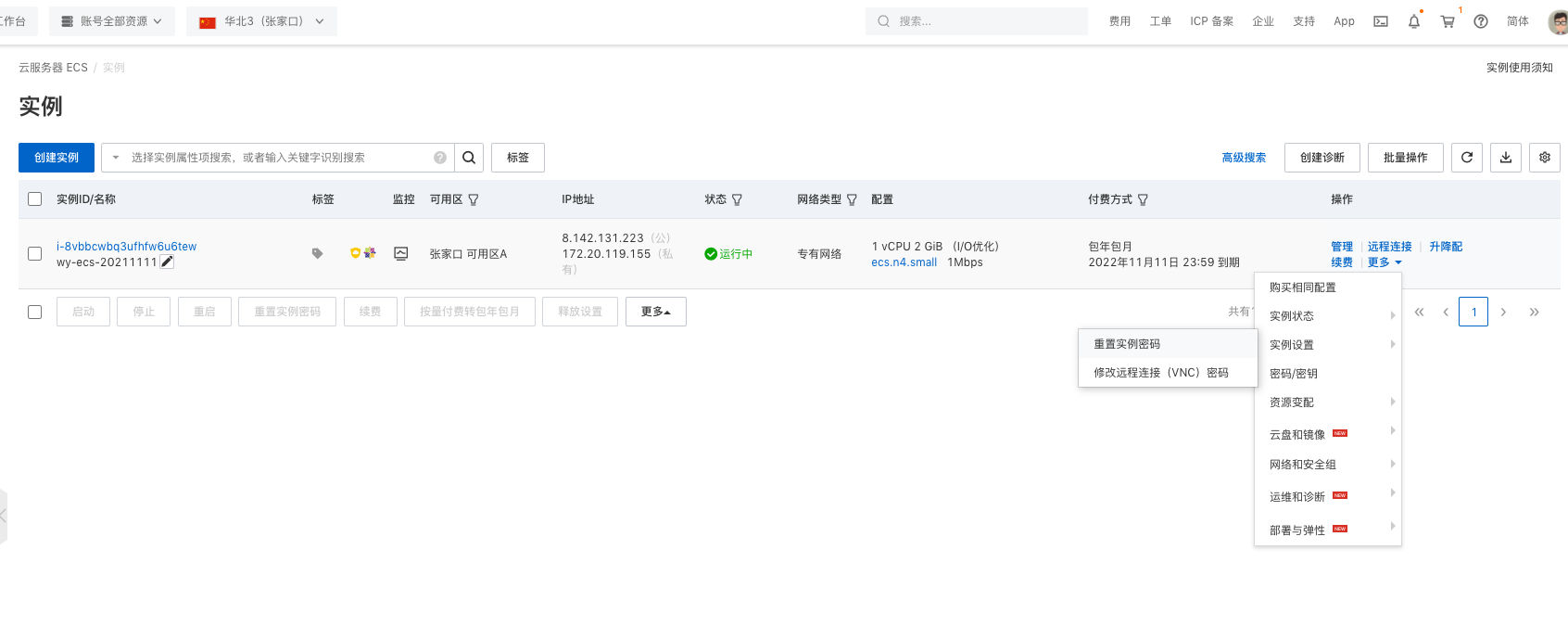
Task: Open the notifications bell icon
Action: click(x=1413, y=21)
